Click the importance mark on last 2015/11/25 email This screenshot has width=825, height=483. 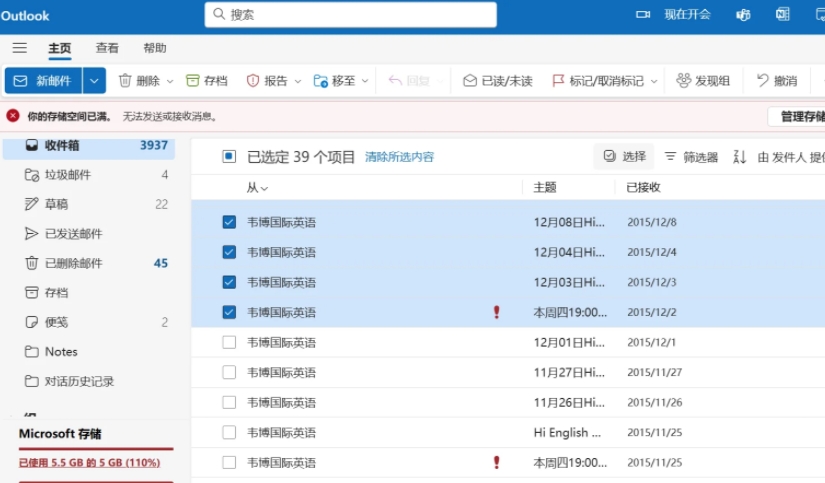pos(496,462)
